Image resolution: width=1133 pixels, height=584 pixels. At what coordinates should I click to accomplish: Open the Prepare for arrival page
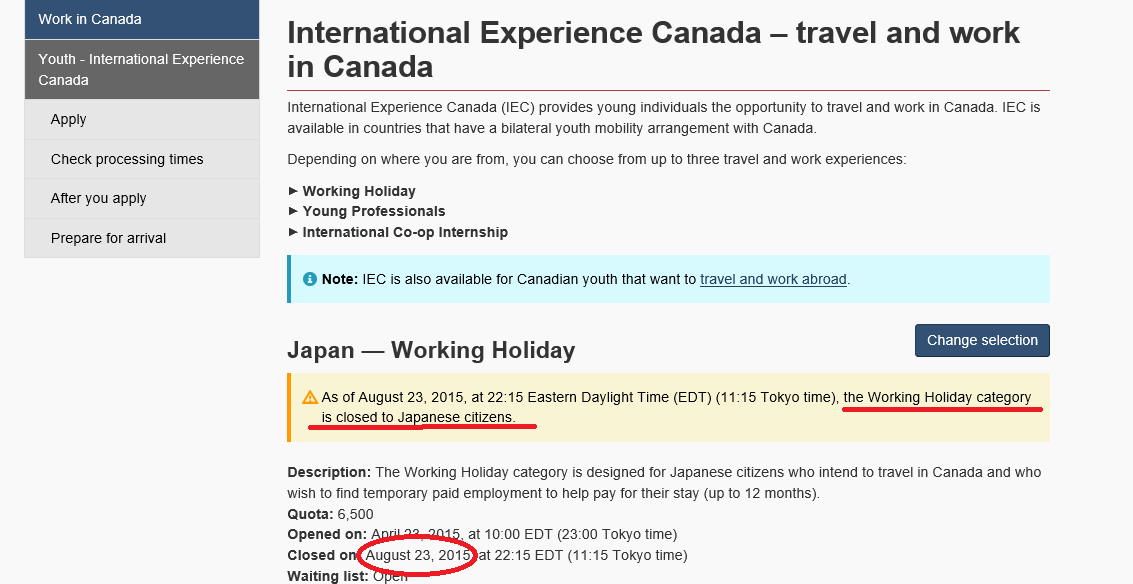(109, 238)
